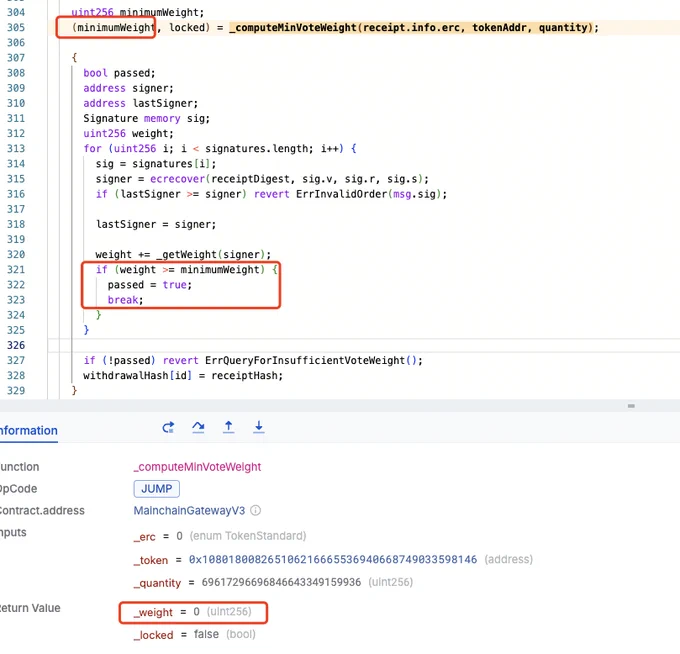
Task: Click the first debugger icon, a curved return arrow
Action: pos(168,428)
